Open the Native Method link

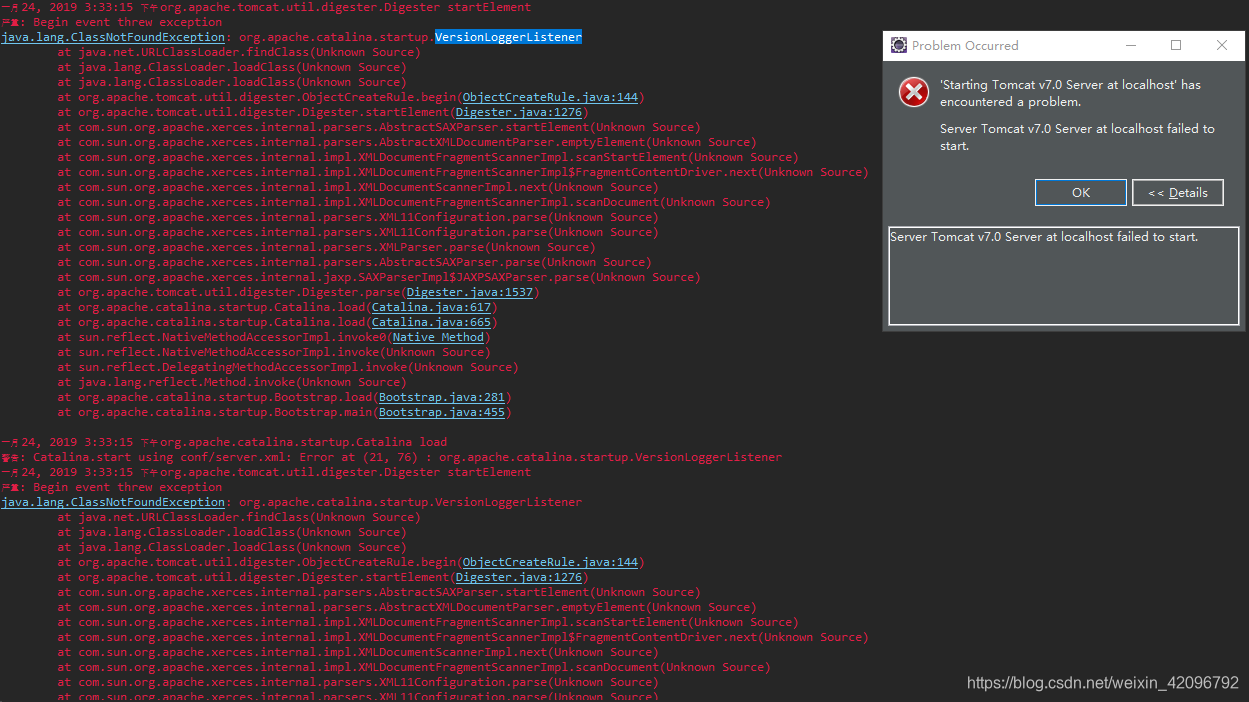pos(438,337)
